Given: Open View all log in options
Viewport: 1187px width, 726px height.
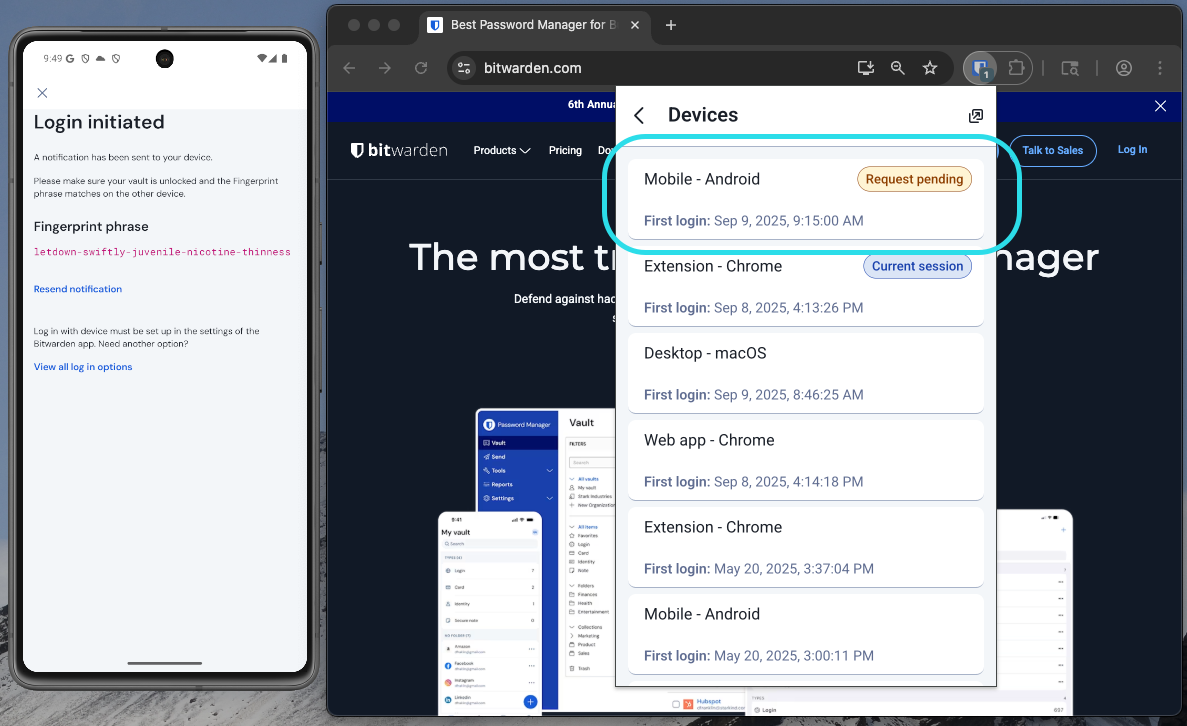Looking at the screenshot, I should (x=82, y=367).
